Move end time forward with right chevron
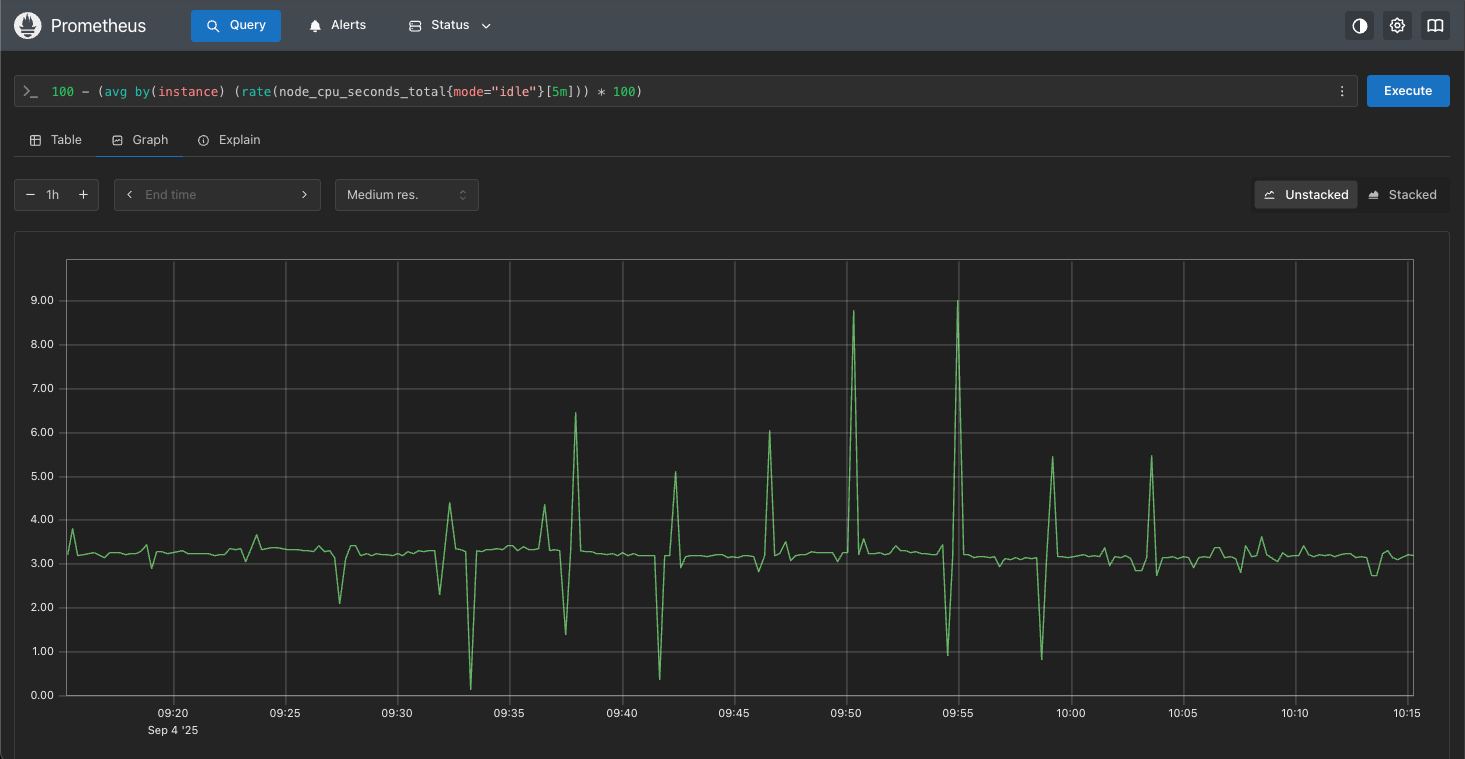This screenshot has width=1465, height=759. coord(304,195)
